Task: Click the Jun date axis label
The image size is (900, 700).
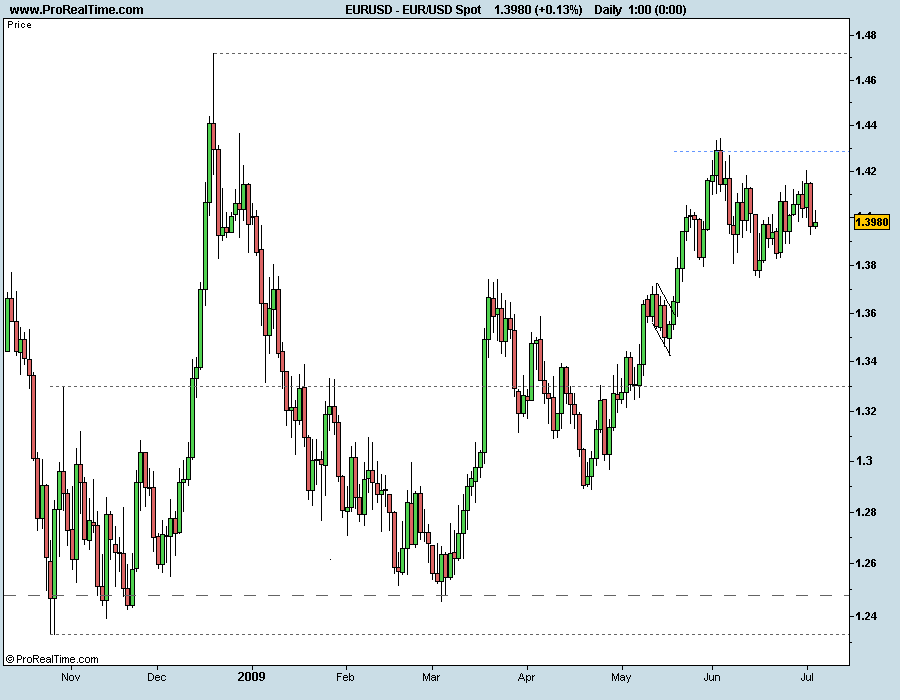Action: pyautogui.click(x=712, y=677)
